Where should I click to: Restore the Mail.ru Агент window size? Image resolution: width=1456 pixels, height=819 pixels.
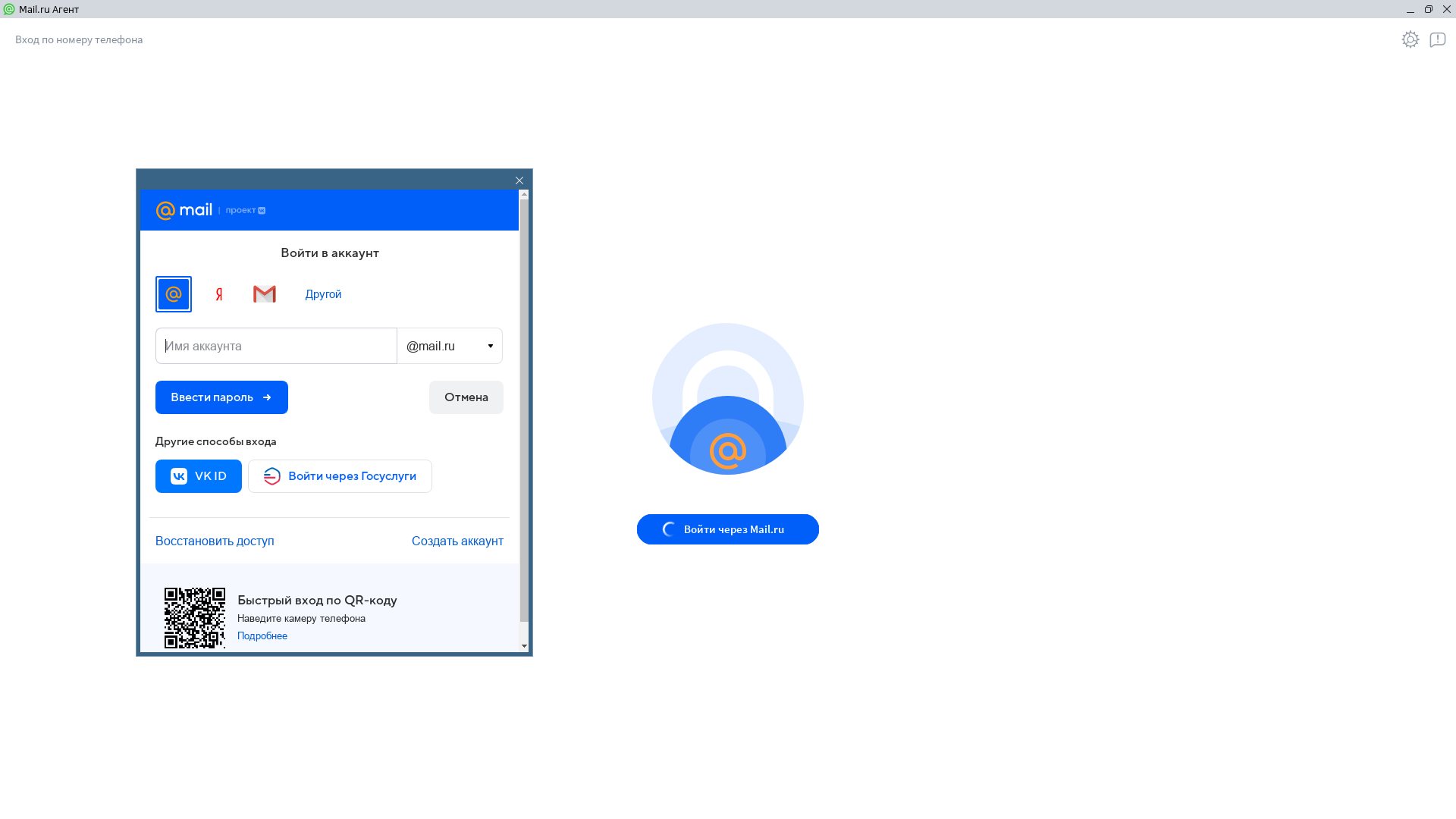coord(1429,9)
